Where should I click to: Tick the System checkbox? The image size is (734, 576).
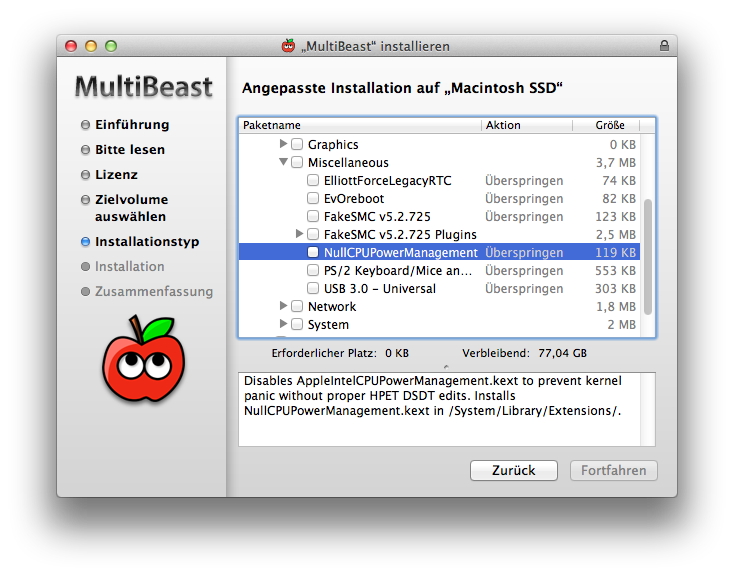[297, 324]
